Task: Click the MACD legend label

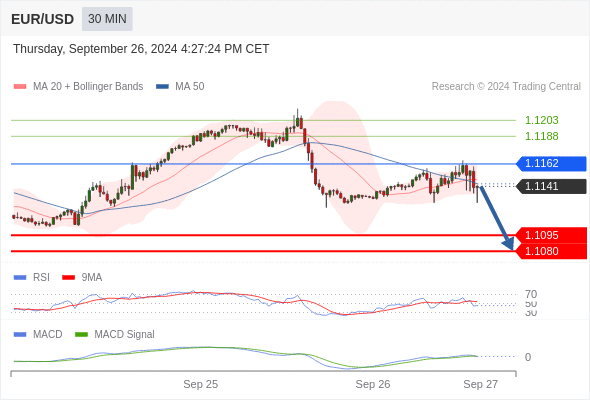Action: 48,335
